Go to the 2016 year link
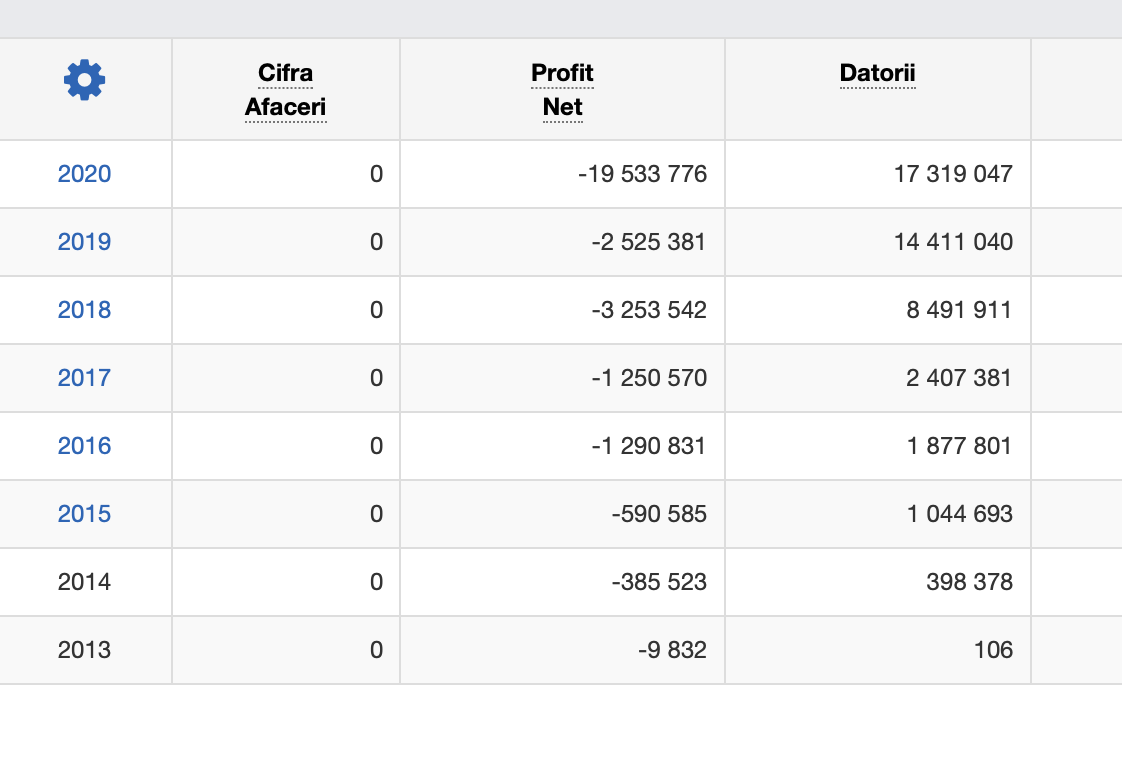 [84, 446]
